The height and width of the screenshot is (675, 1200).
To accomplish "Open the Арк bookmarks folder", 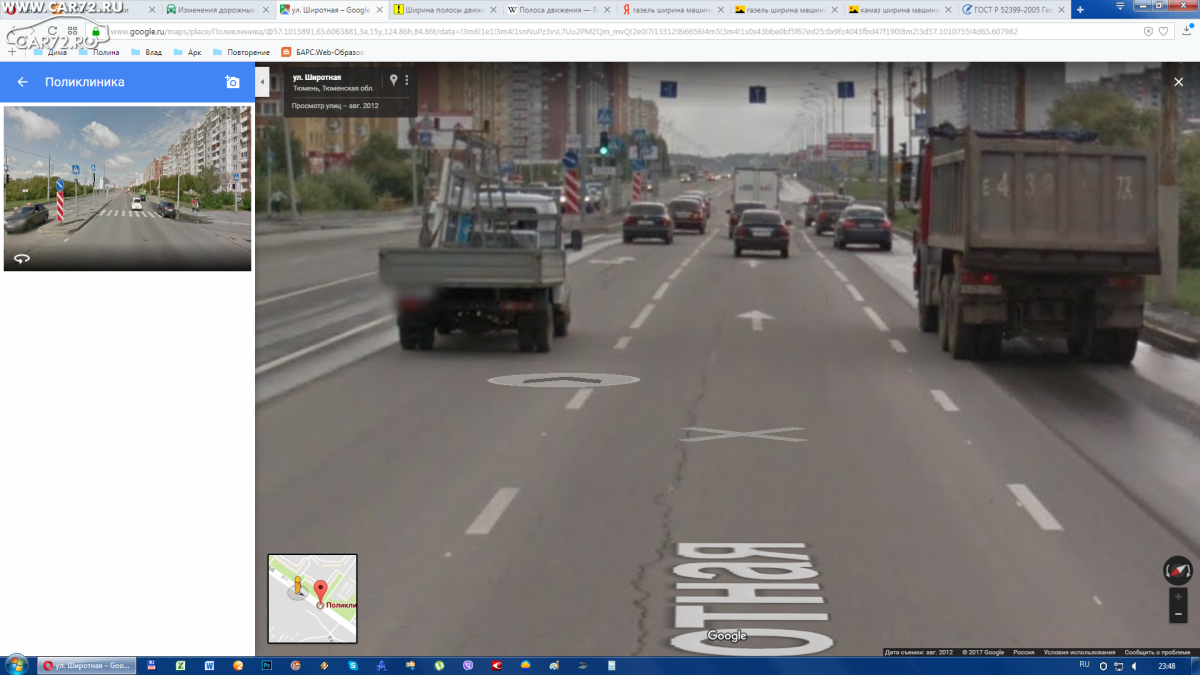I will pos(187,52).
